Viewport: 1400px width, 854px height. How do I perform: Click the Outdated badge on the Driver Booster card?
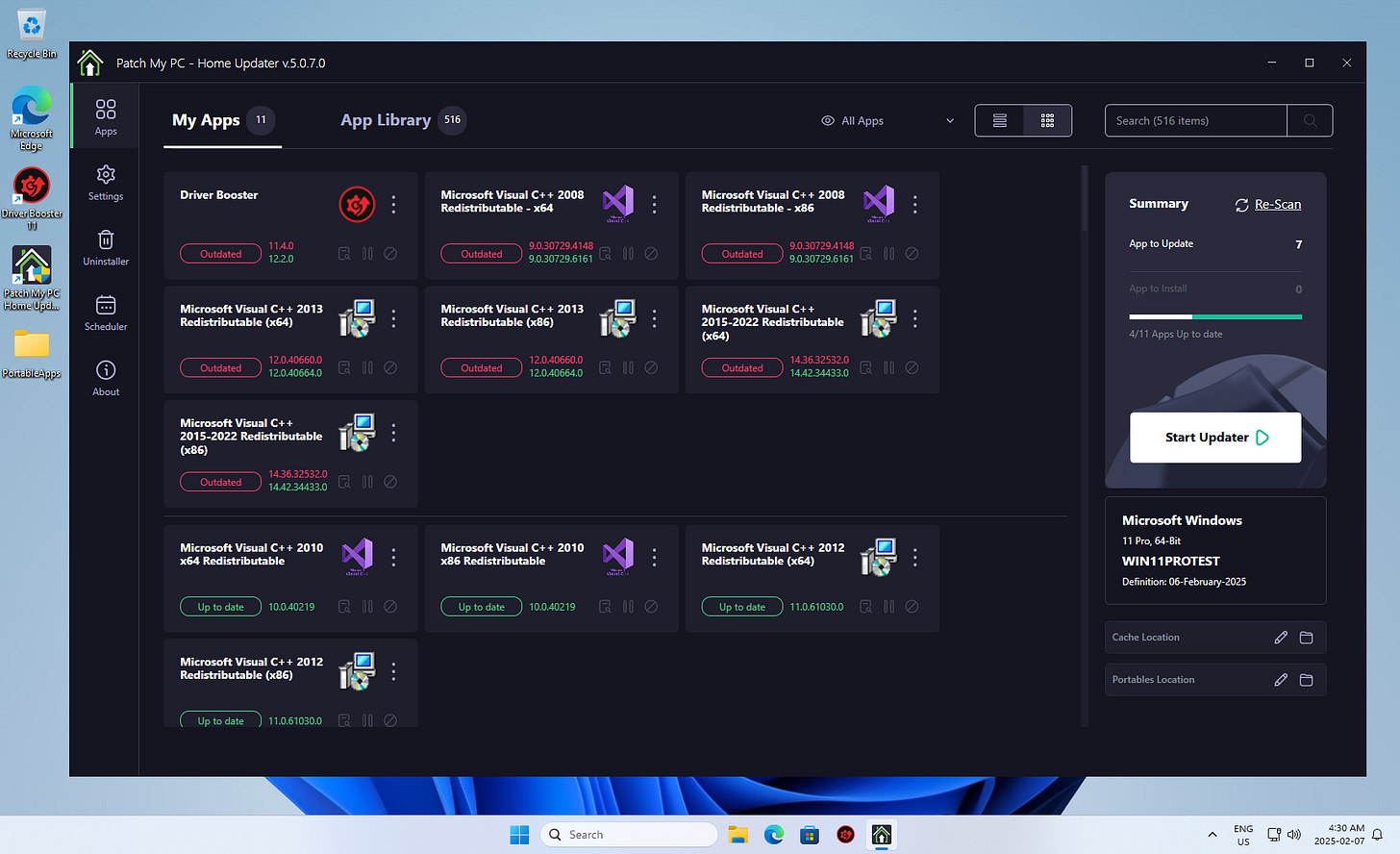pyautogui.click(x=220, y=254)
